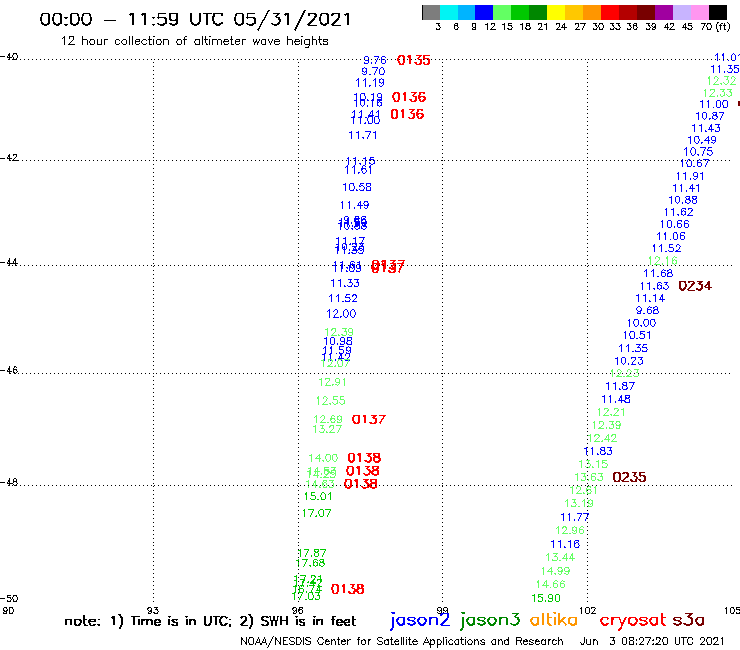Click the wave height value 10.58

coord(357,187)
